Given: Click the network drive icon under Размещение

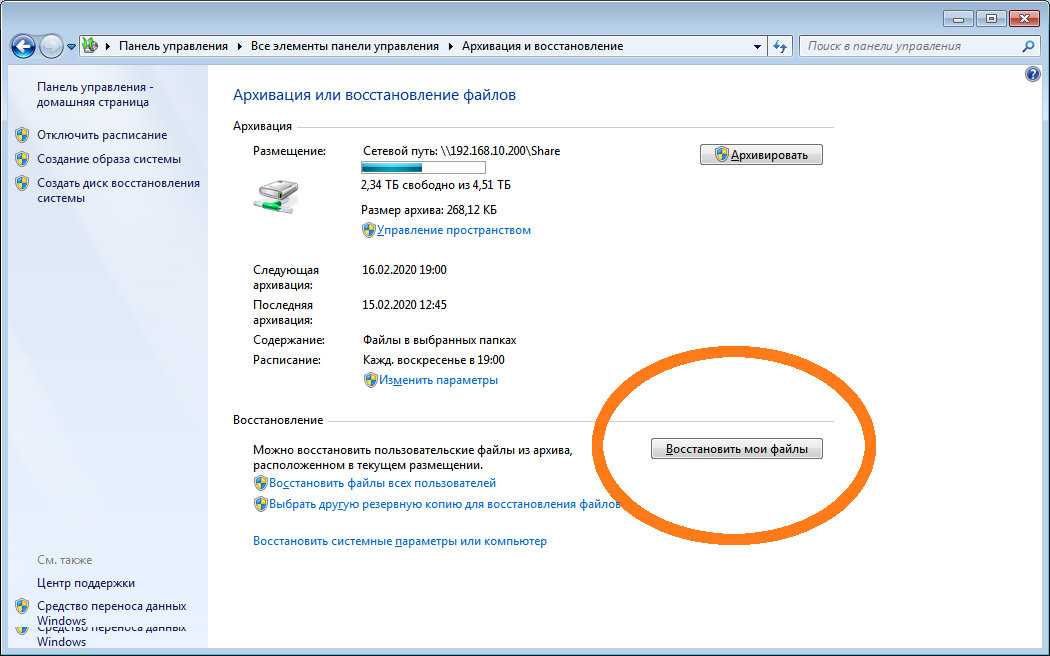Looking at the screenshot, I should (x=275, y=195).
